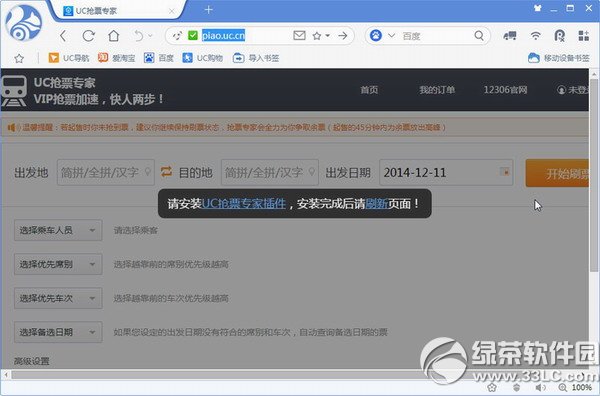Open UC导航 bookmark

(x=69, y=58)
